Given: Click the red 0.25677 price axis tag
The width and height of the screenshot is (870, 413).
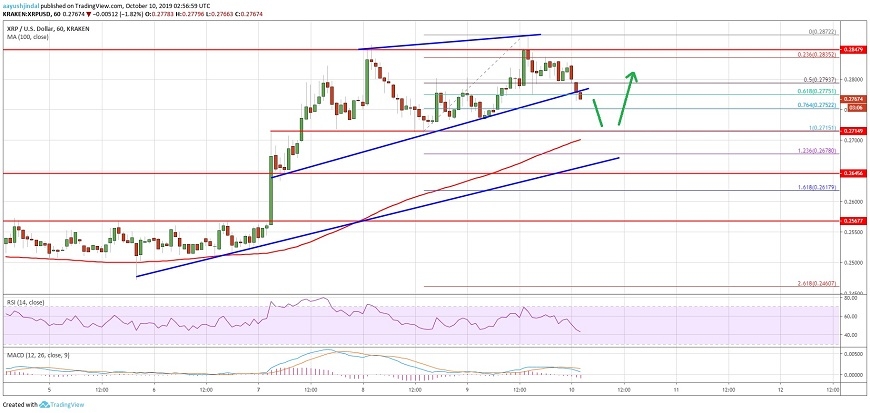Looking at the screenshot, I should coord(853,220).
